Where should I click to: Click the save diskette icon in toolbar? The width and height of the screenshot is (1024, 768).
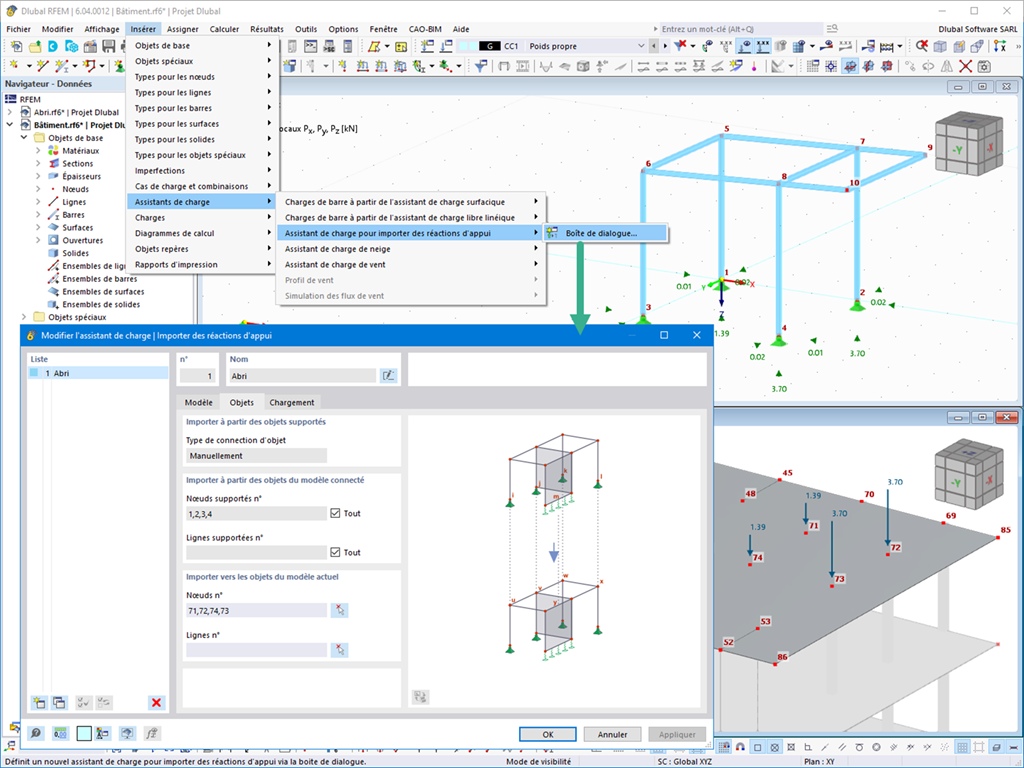click(108, 46)
